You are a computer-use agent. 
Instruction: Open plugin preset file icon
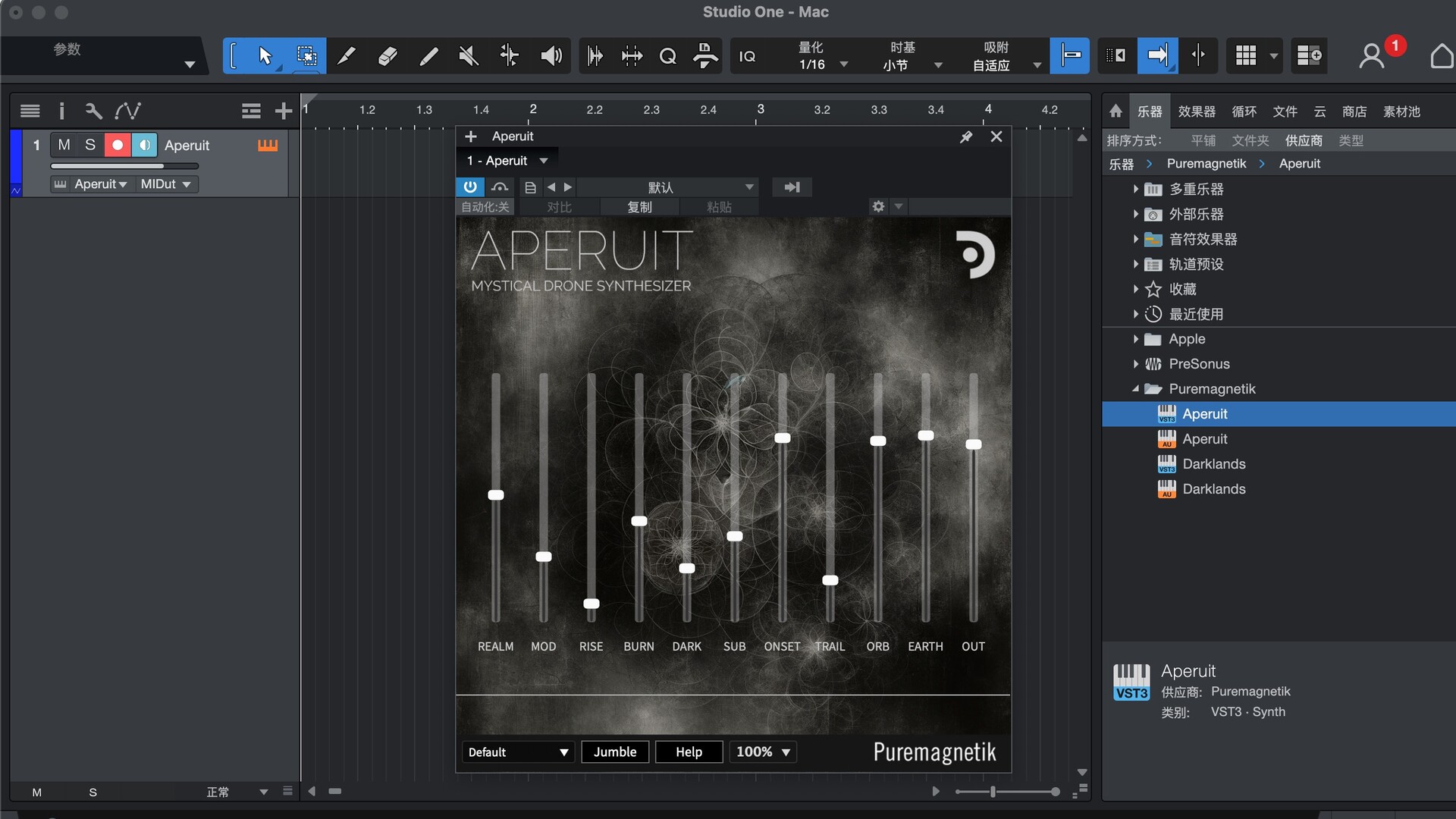pos(530,187)
